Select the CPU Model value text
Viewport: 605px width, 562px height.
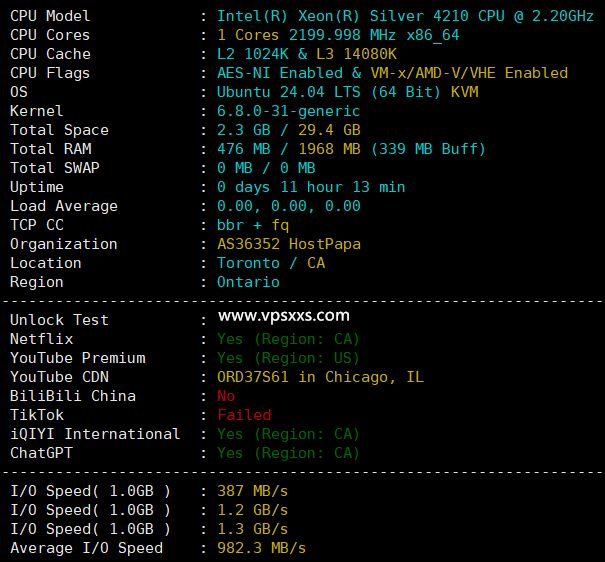[x=405, y=16]
